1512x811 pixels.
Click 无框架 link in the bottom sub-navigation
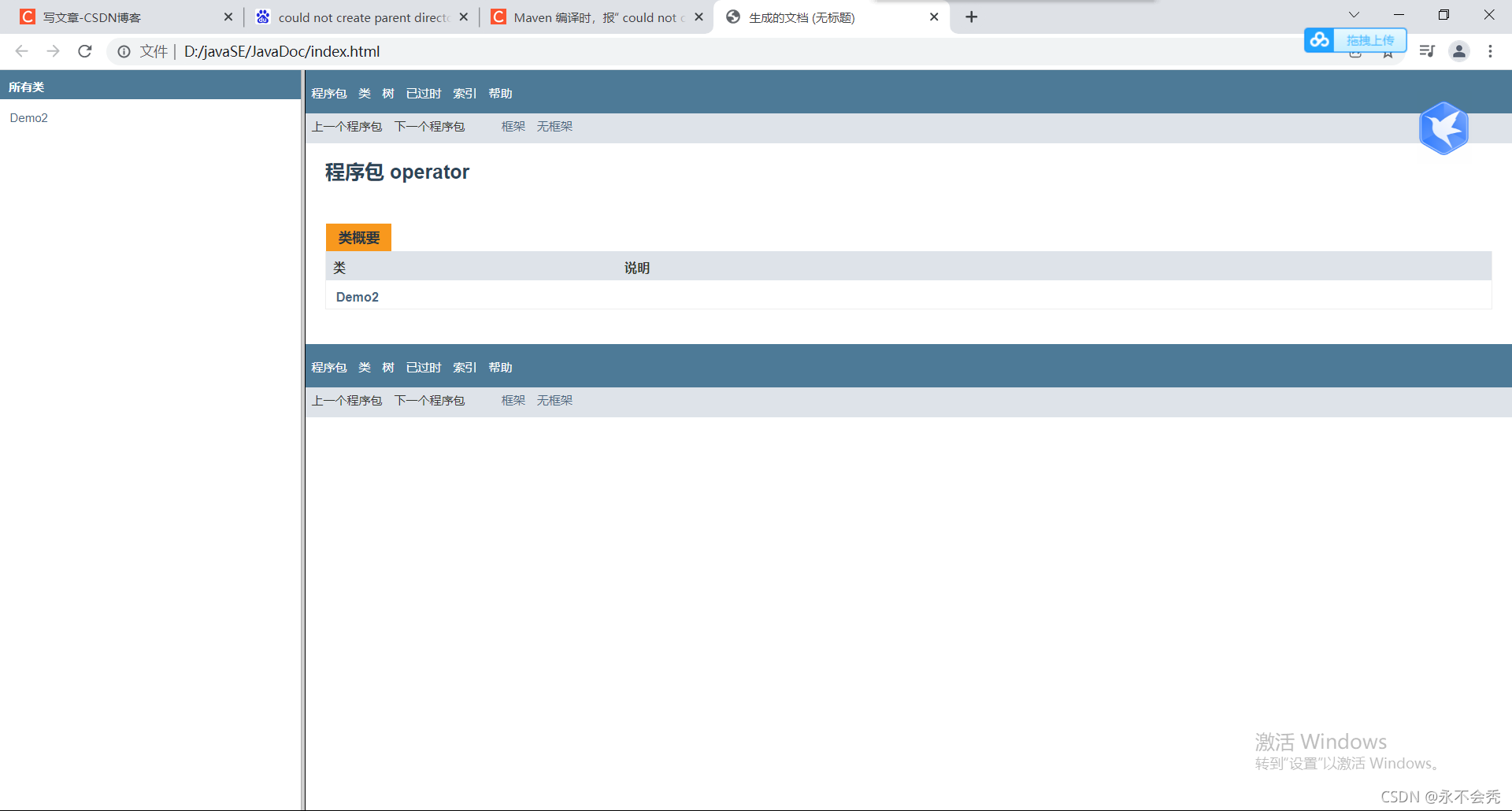[554, 401]
